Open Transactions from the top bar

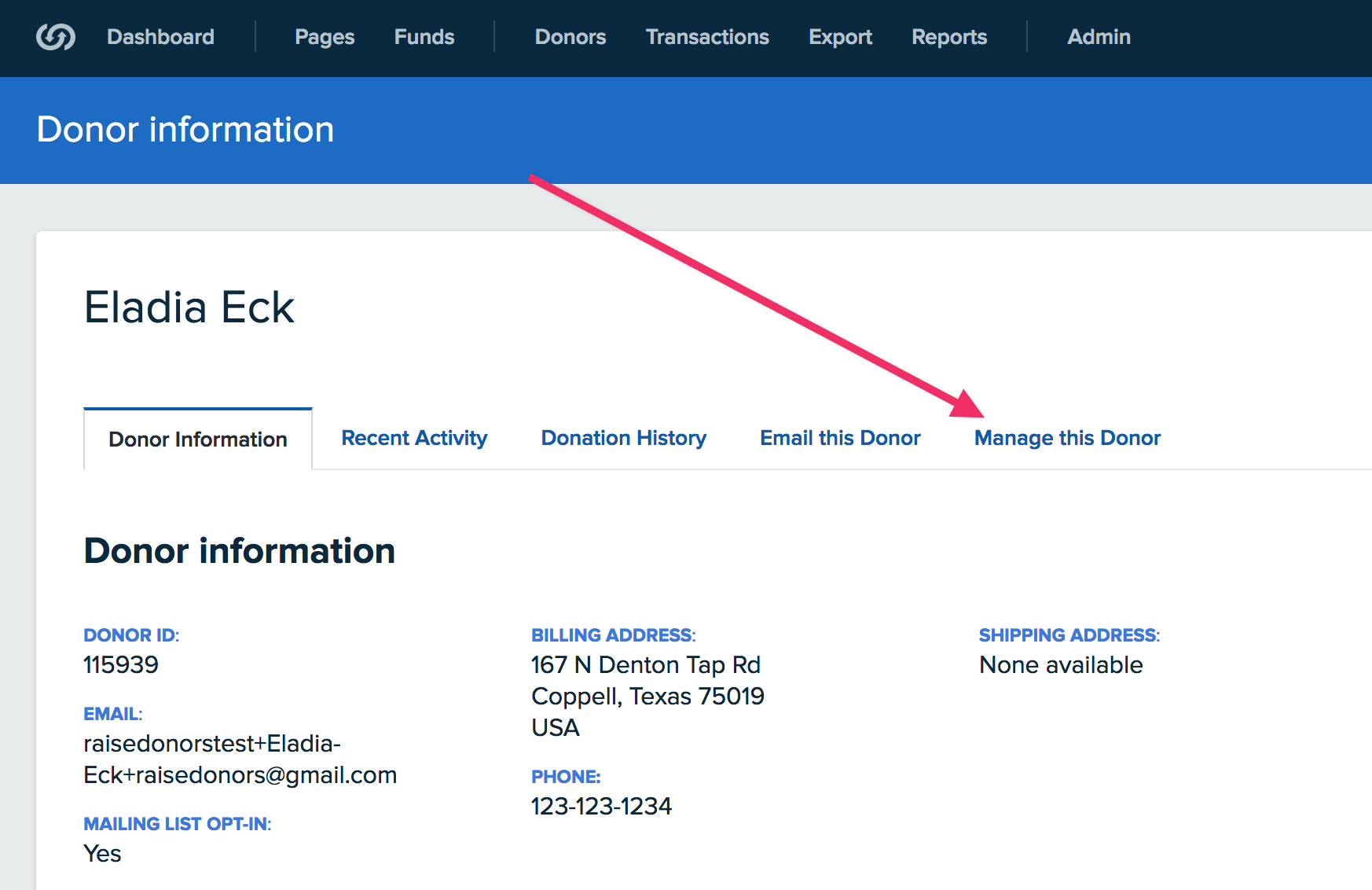coord(707,37)
